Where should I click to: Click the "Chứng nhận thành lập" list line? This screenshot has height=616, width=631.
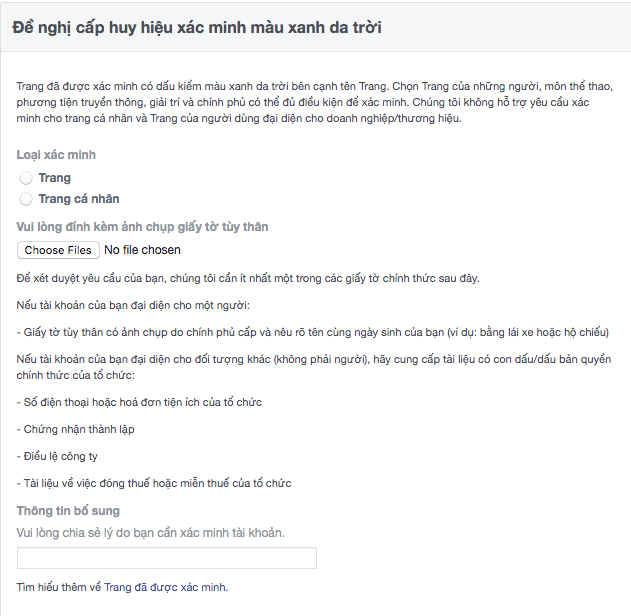75,429
